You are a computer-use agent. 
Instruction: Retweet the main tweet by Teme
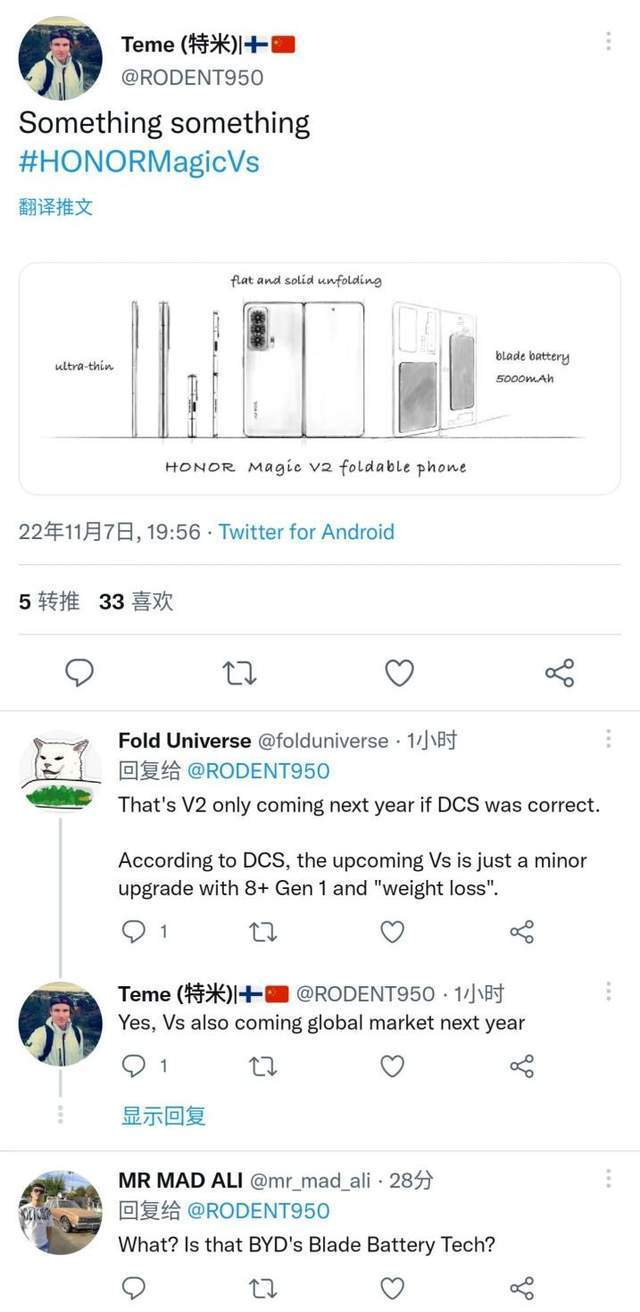(x=239, y=673)
